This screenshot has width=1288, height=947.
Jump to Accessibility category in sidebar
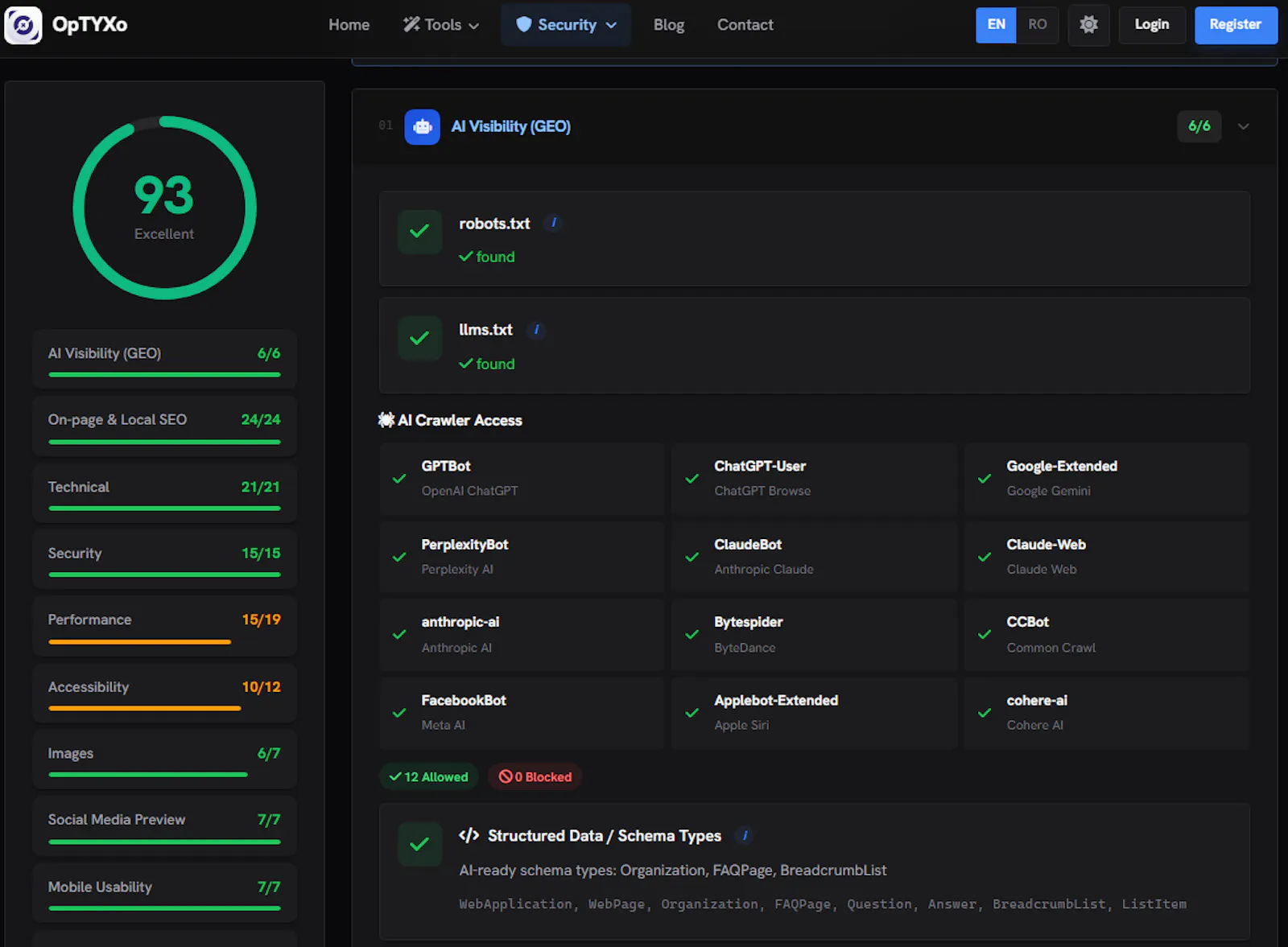[164, 694]
